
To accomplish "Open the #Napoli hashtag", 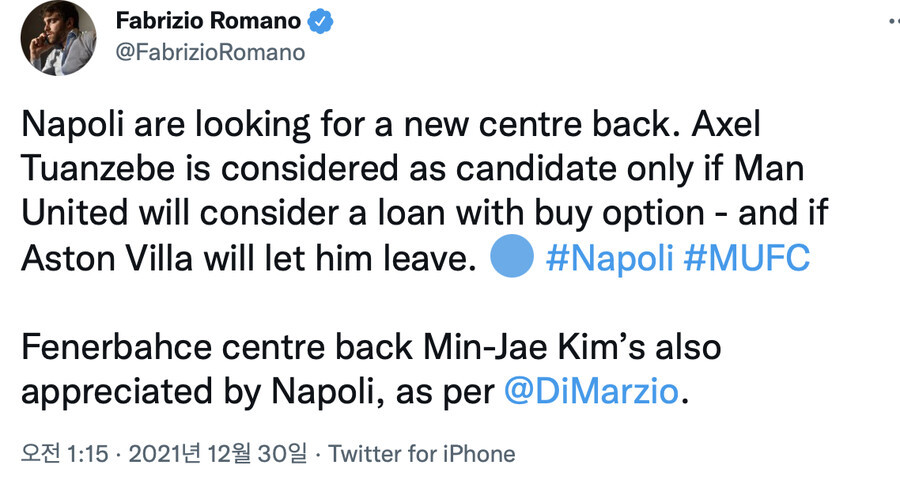I will pos(610,258).
